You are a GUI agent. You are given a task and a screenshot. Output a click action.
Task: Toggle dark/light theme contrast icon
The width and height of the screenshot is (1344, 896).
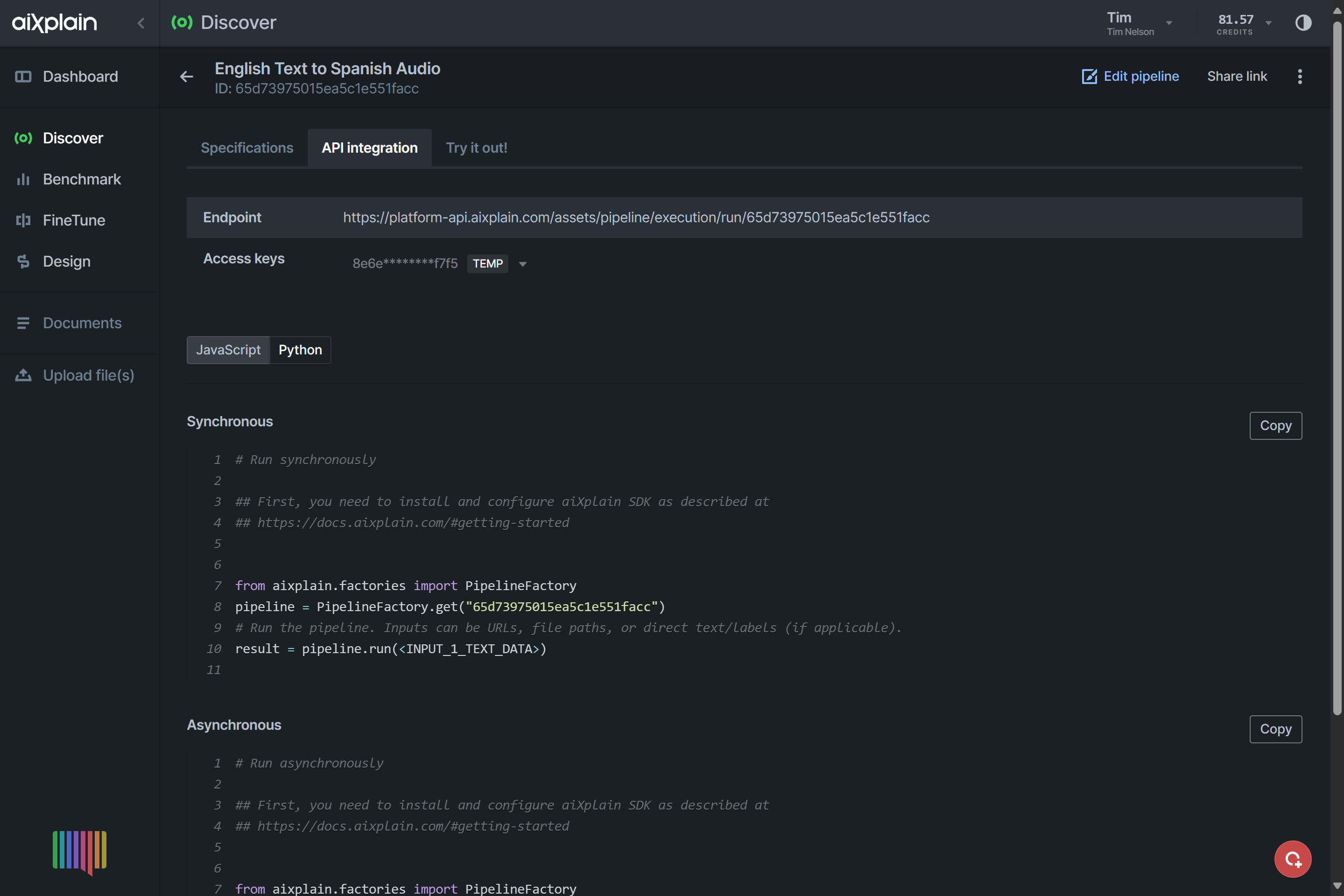point(1303,23)
